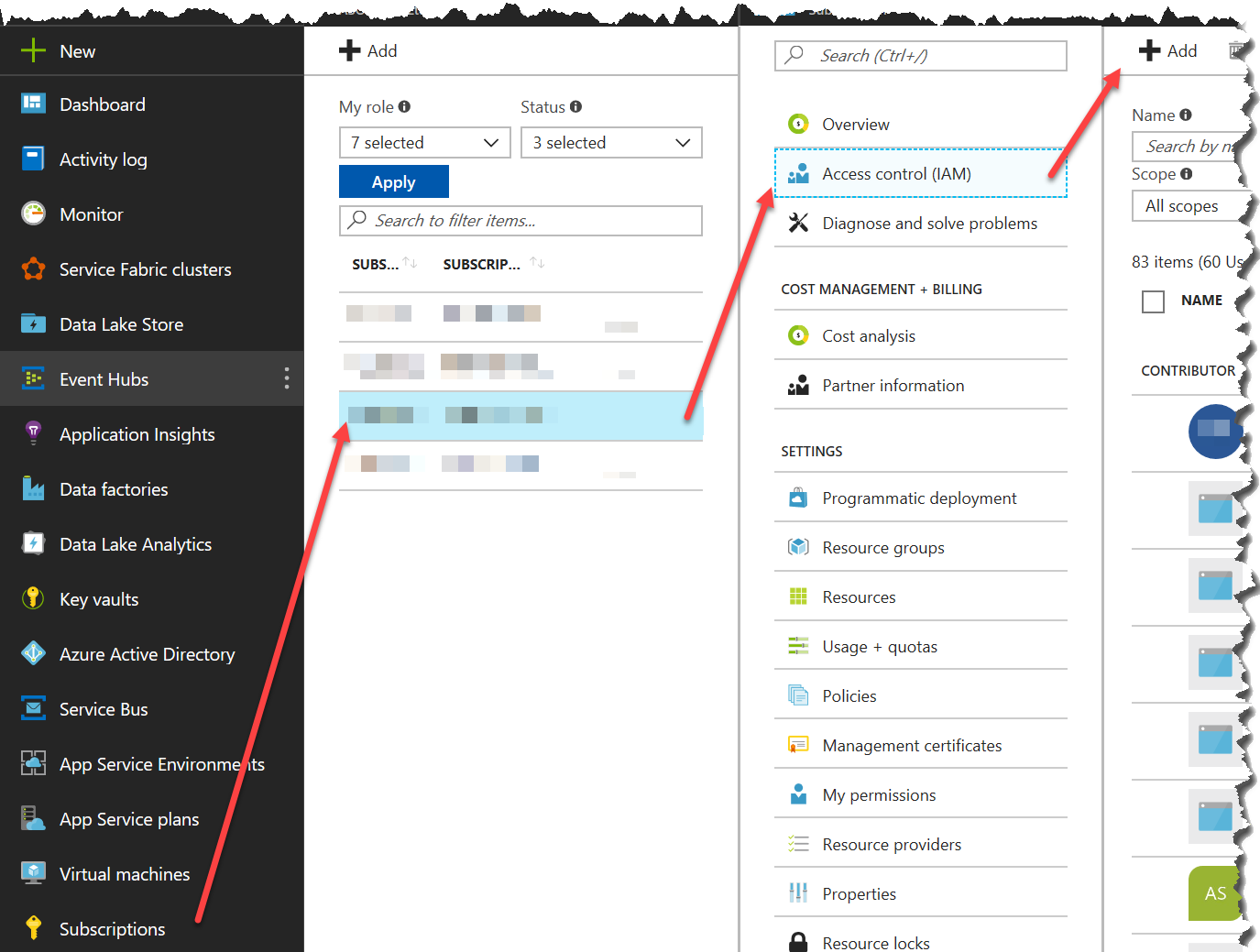Screen dimensions: 1260x952
Task: Click the Virtual machines icon
Action: pos(33,873)
